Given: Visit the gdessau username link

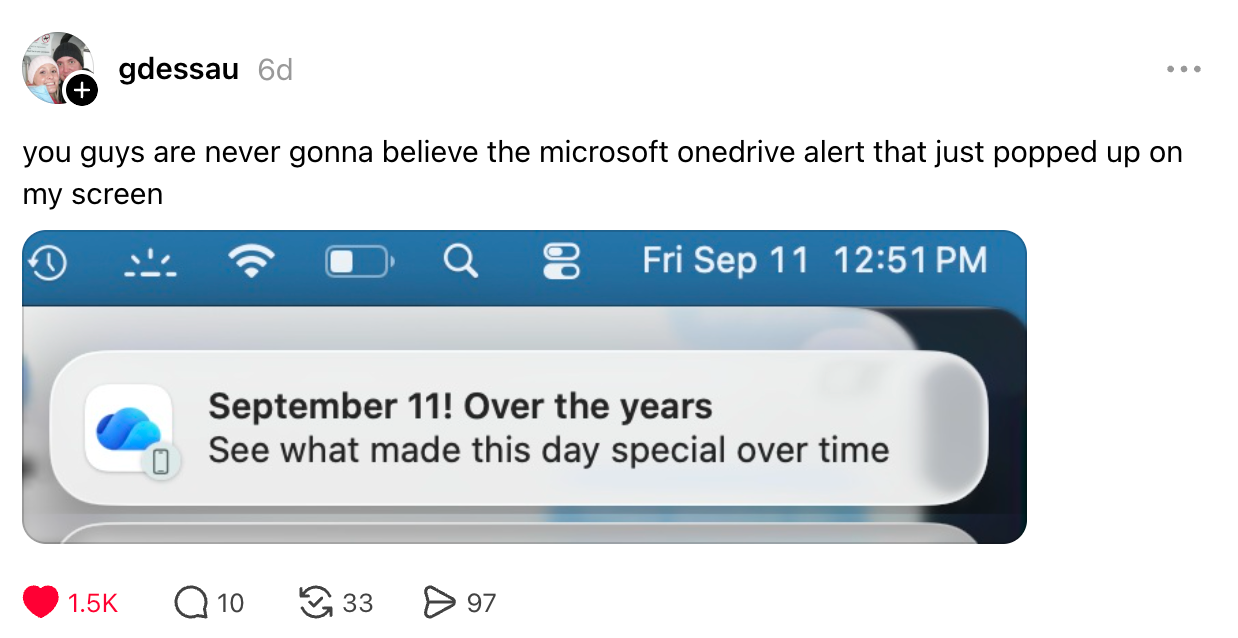Looking at the screenshot, I should [178, 69].
